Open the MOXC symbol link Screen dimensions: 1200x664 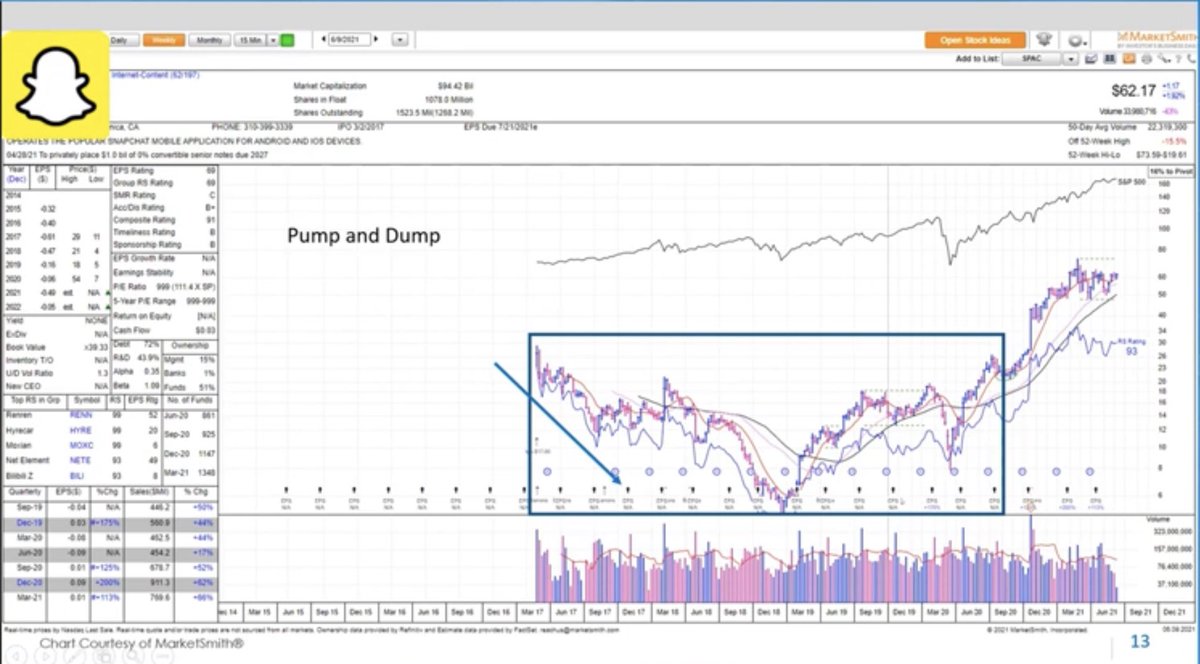(x=81, y=445)
